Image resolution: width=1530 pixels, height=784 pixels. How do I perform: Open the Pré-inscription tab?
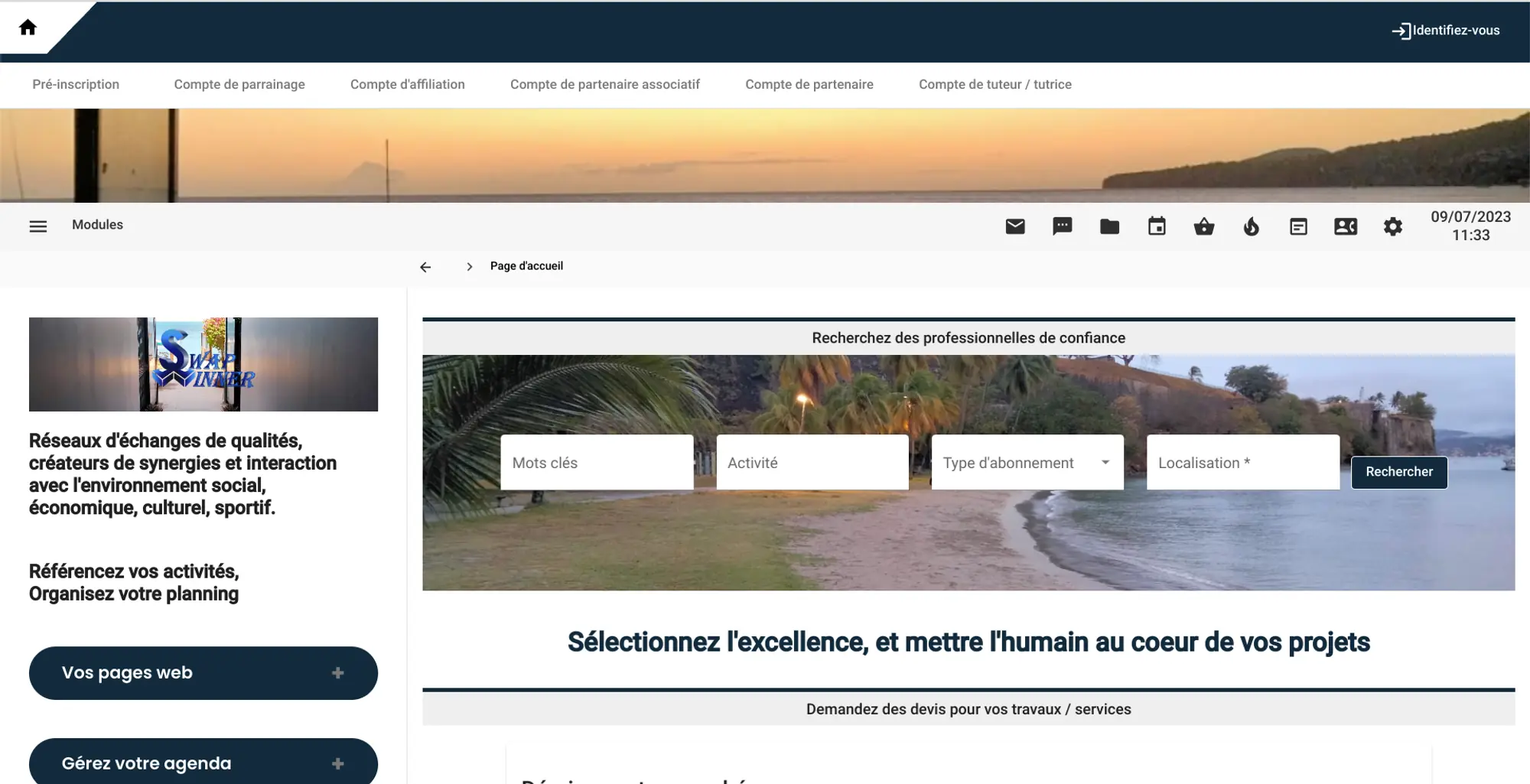pyautogui.click(x=76, y=85)
